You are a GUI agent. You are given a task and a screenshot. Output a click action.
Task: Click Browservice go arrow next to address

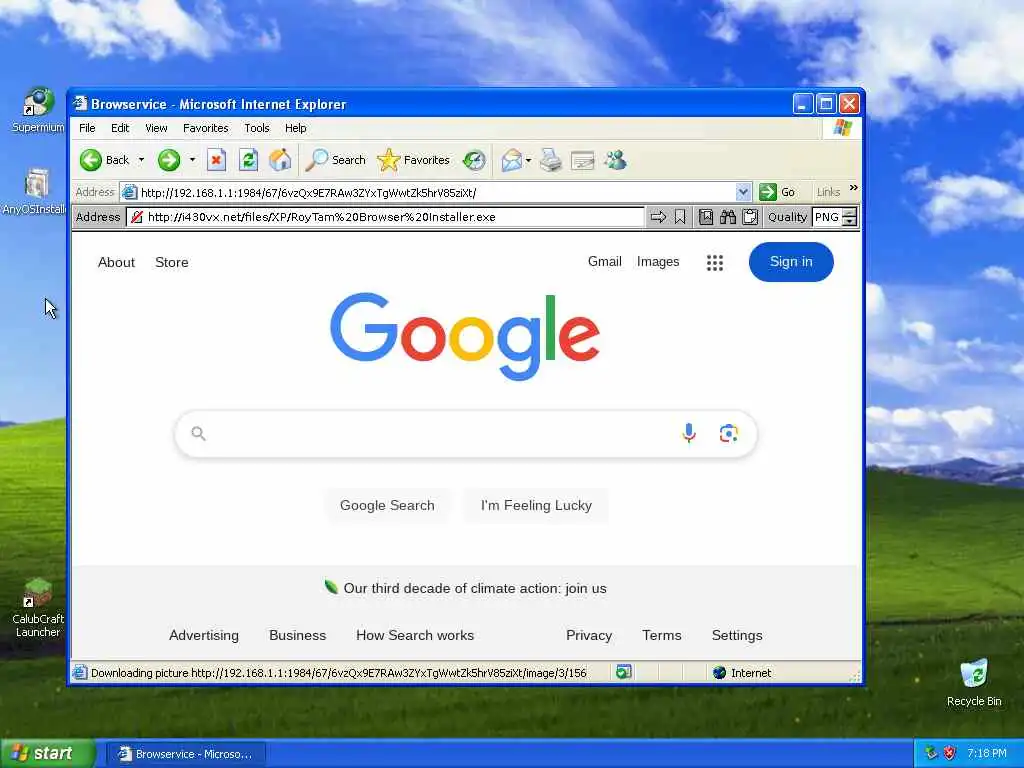click(x=658, y=217)
